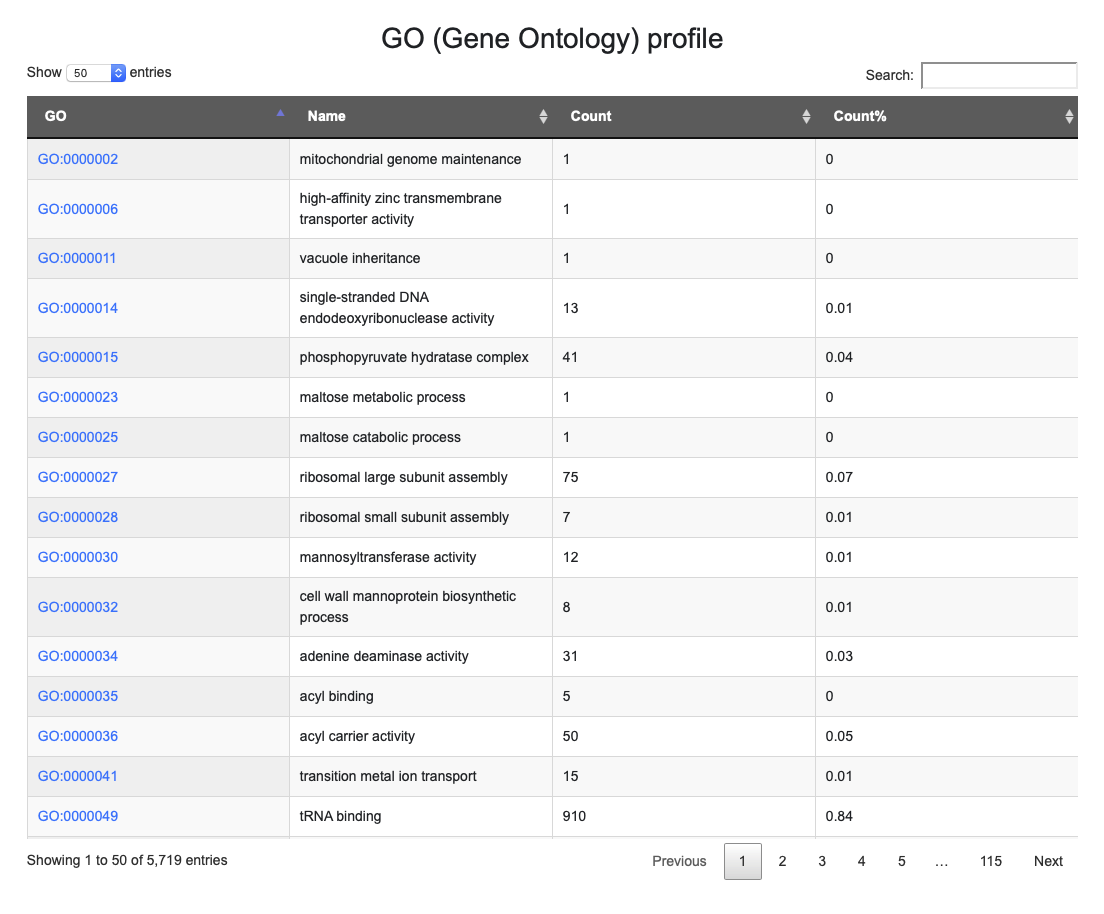Open the GO:0000015 phosphopyruvate hydratase link
This screenshot has height=914, width=1104.
click(x=78, y=357)
